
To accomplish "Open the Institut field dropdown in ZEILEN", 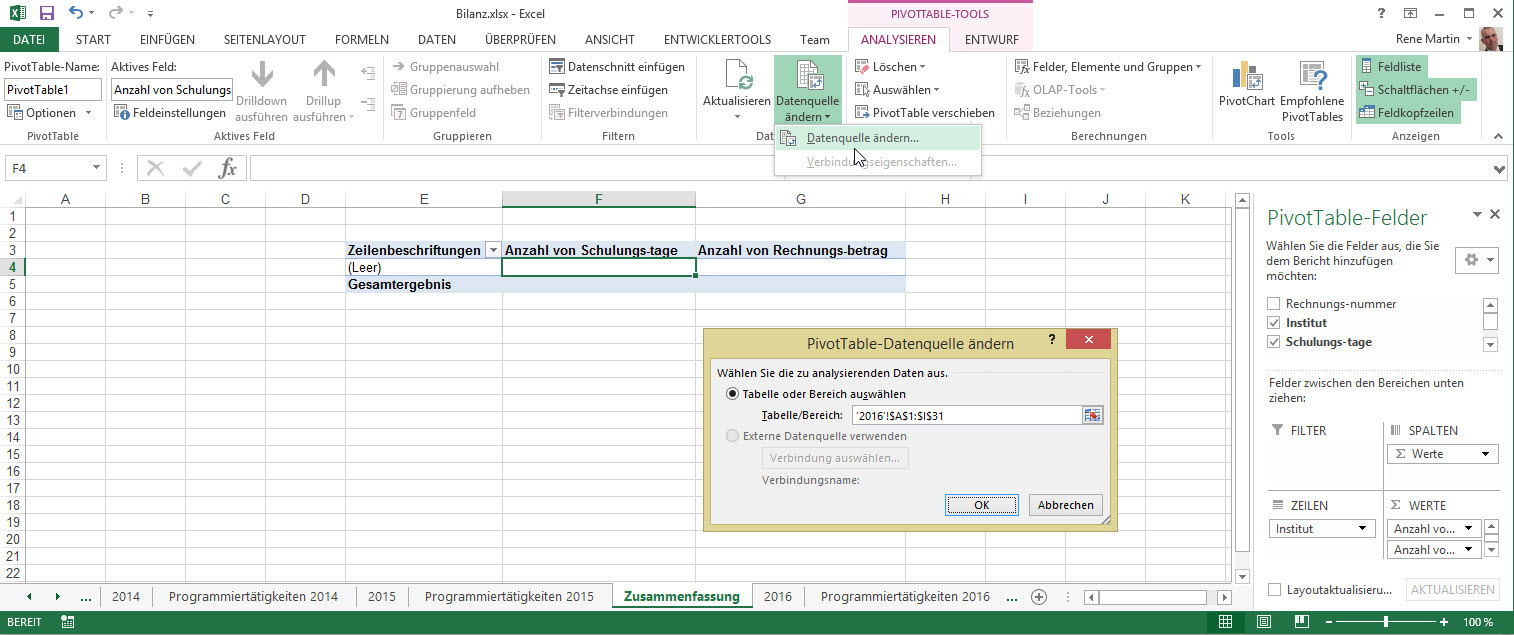I will (1361, 529).
